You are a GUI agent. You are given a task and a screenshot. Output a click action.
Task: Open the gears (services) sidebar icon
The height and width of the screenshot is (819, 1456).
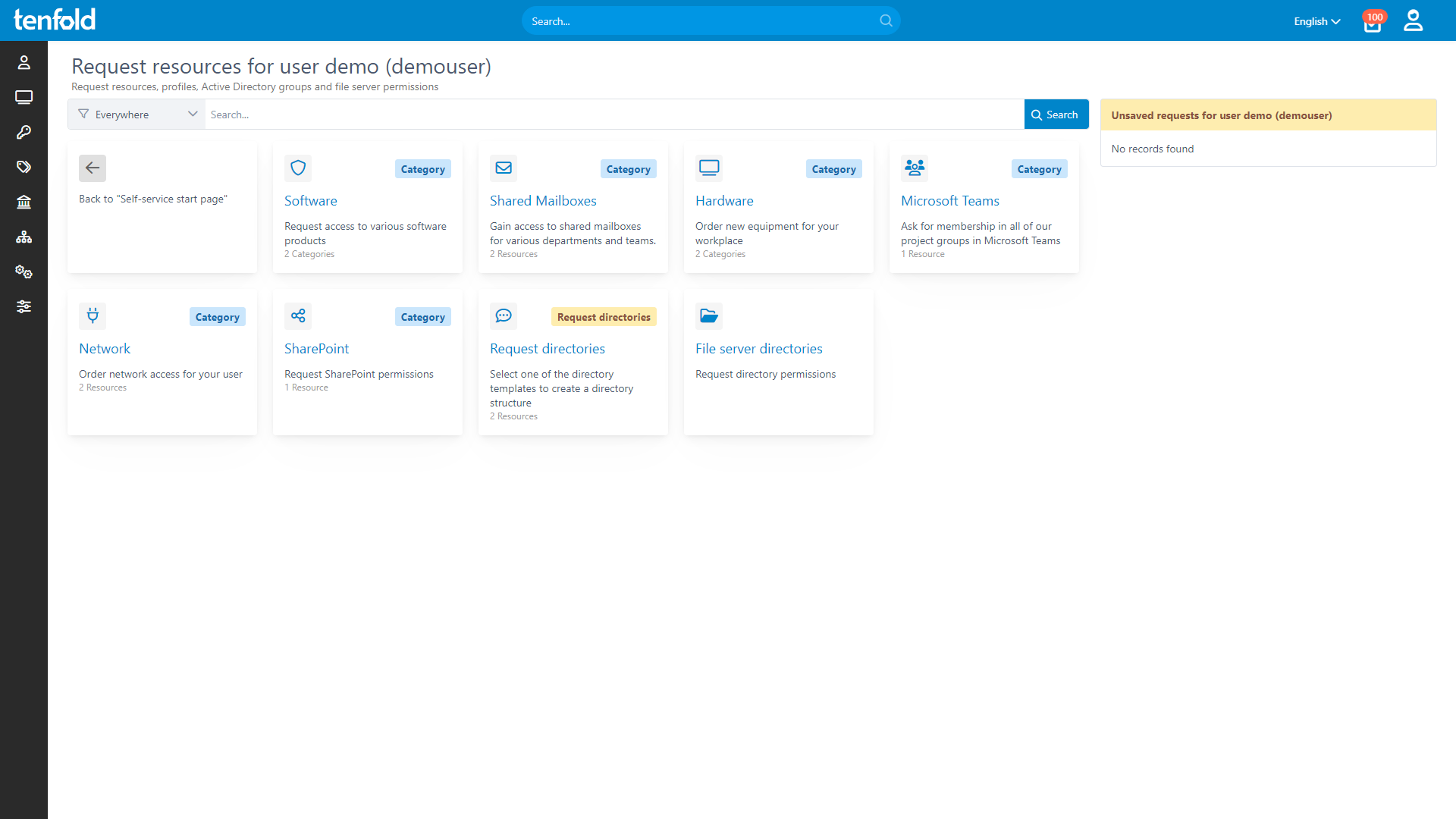24,271
